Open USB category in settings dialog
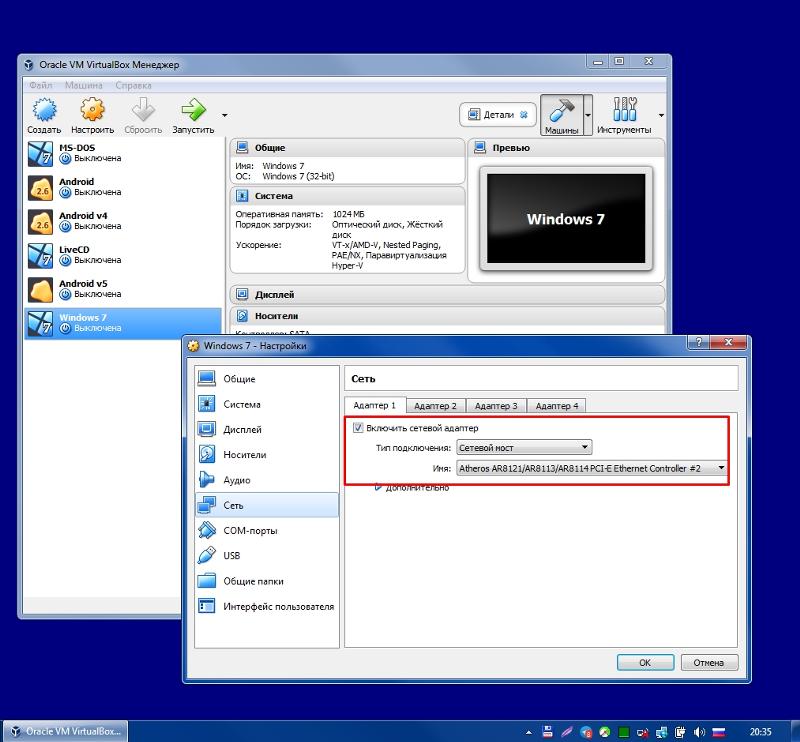800x742 pixels. click(x=267, y=556)
